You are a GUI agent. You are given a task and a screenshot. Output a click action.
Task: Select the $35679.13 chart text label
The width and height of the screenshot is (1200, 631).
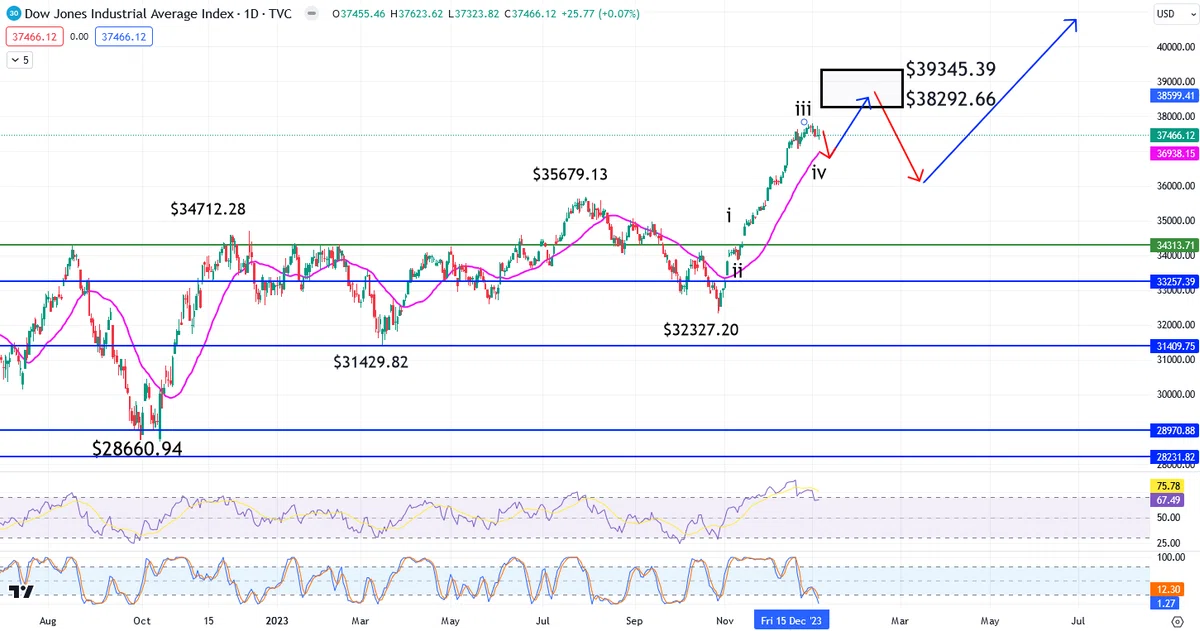coord(570,174)
